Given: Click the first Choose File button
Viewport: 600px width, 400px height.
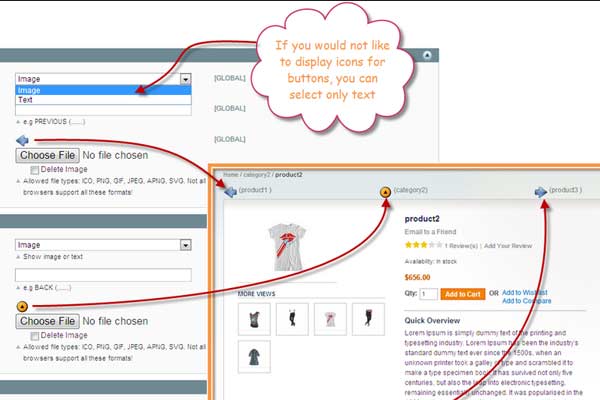Looking at the screenshot, I should coord(47,155).
